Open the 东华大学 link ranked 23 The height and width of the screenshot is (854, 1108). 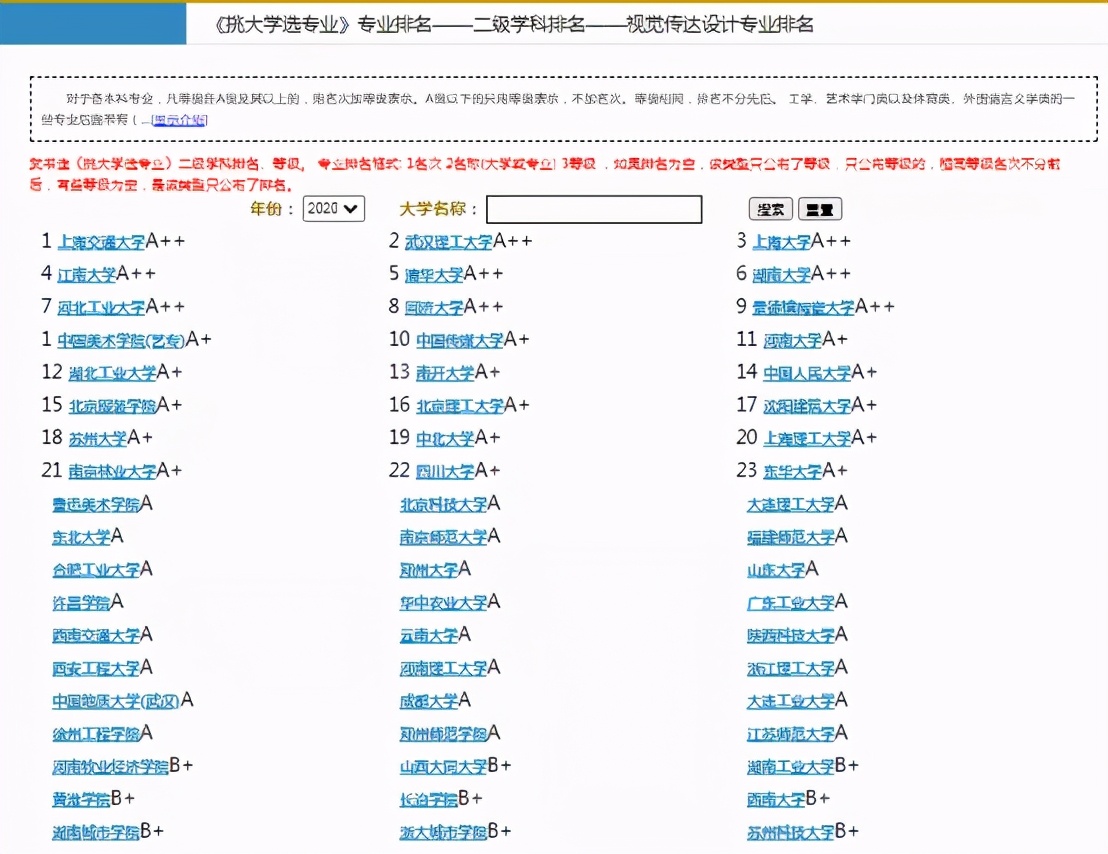(794, 470)
